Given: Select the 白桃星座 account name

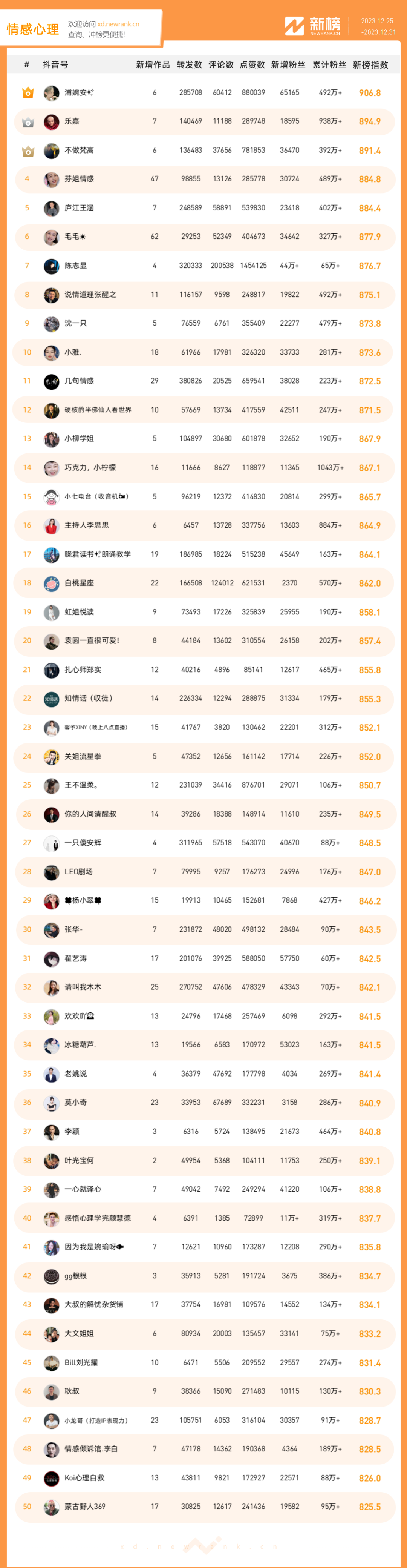Looking at the screenshot, I should tap(79, 583).
